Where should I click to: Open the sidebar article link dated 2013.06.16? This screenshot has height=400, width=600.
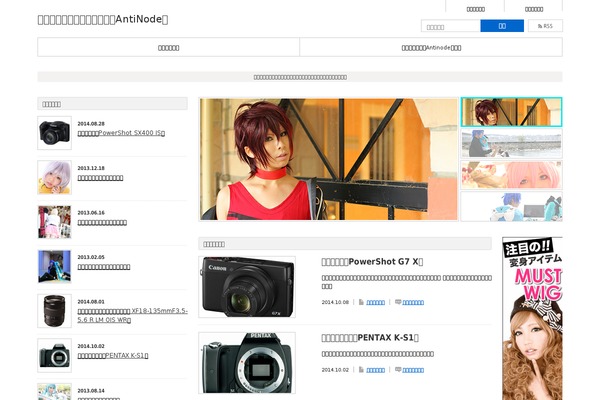102,222
